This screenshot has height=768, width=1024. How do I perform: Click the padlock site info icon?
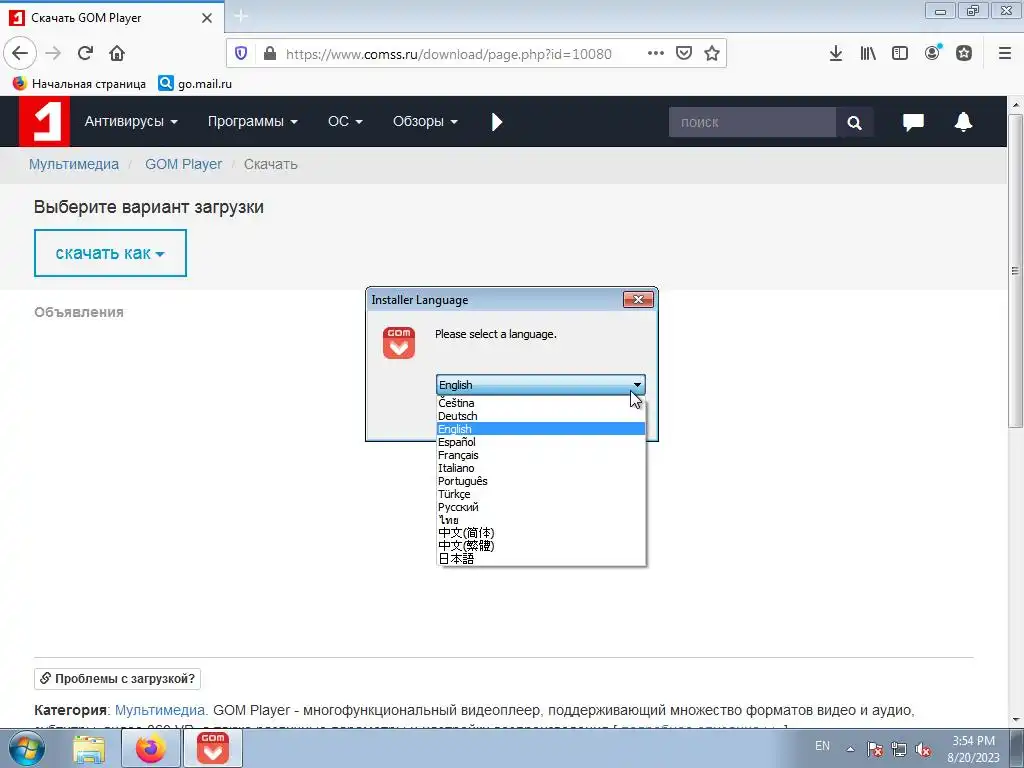[x=269, y=54]
